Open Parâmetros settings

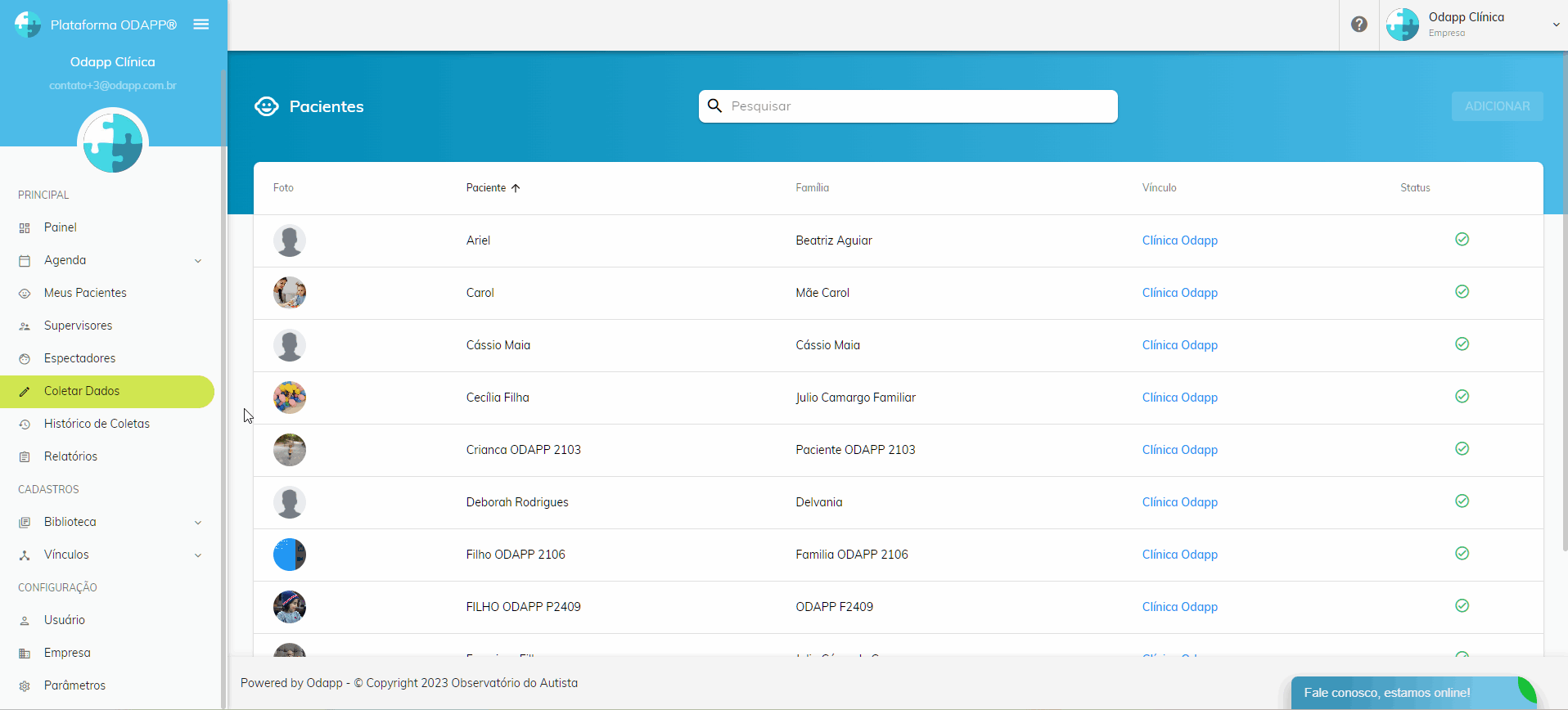[107, 685]
